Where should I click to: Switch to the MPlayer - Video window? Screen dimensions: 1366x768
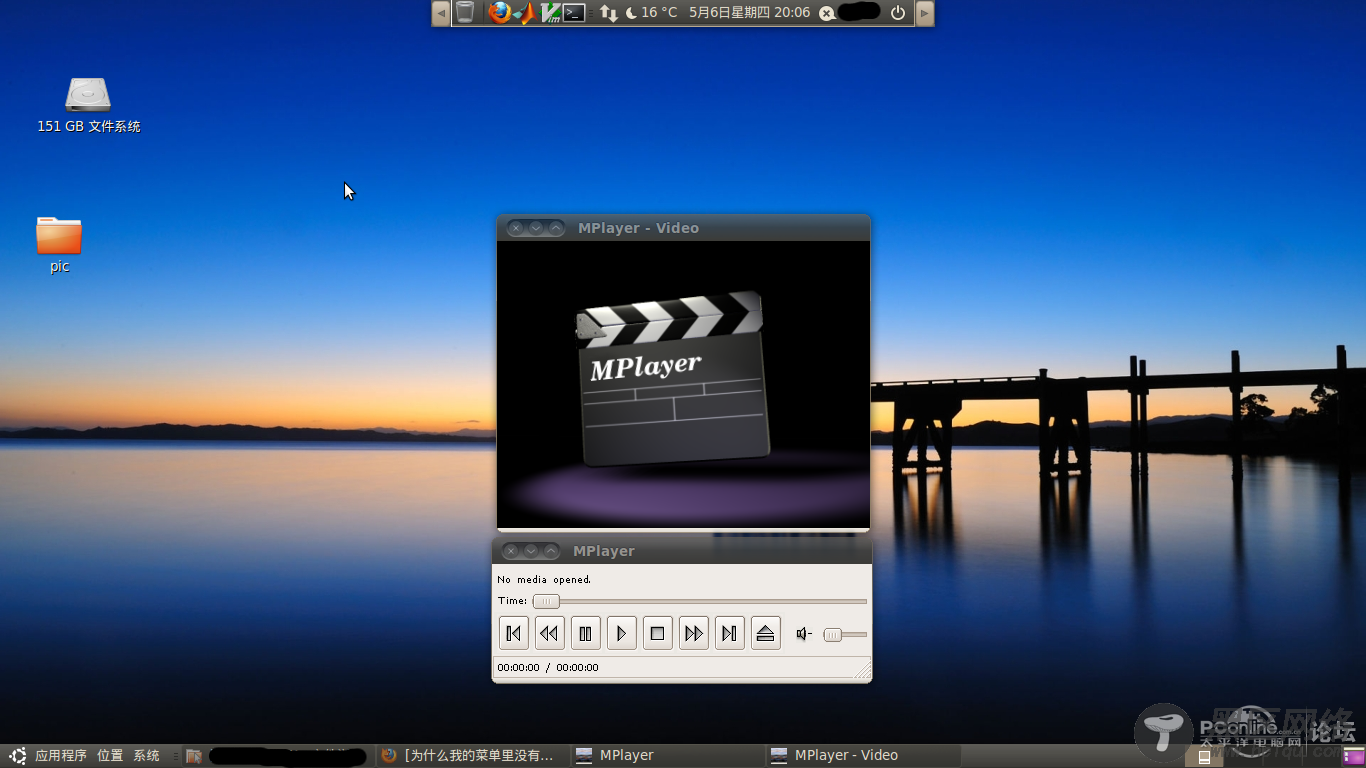(862, 755)
